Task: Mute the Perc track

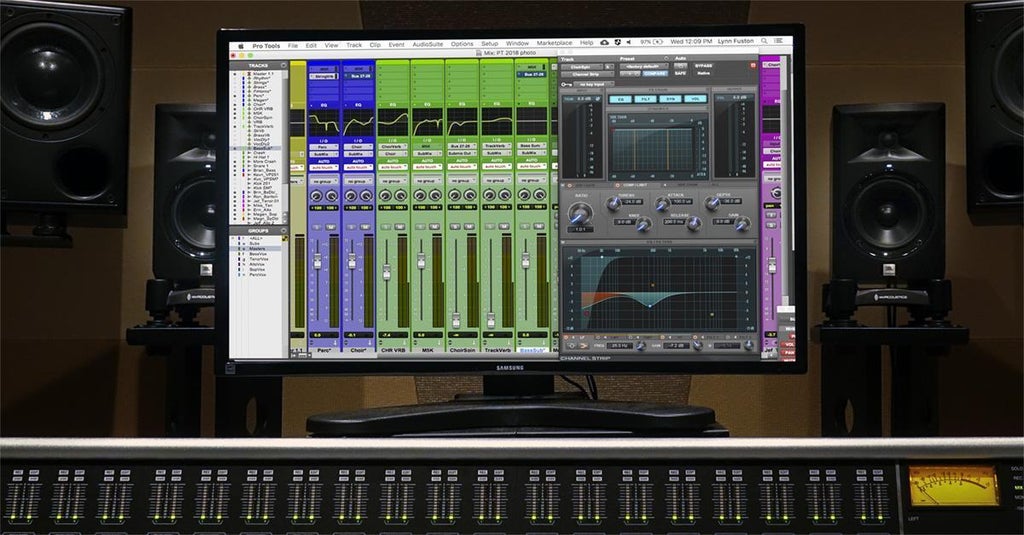Action: [x=331, y=227]
